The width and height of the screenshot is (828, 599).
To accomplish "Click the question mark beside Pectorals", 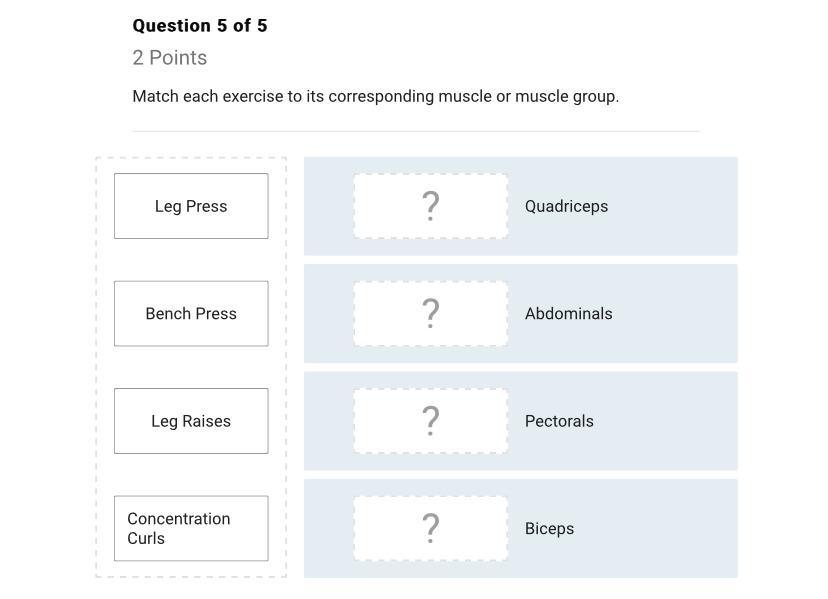I will click(x=431, y=421).
